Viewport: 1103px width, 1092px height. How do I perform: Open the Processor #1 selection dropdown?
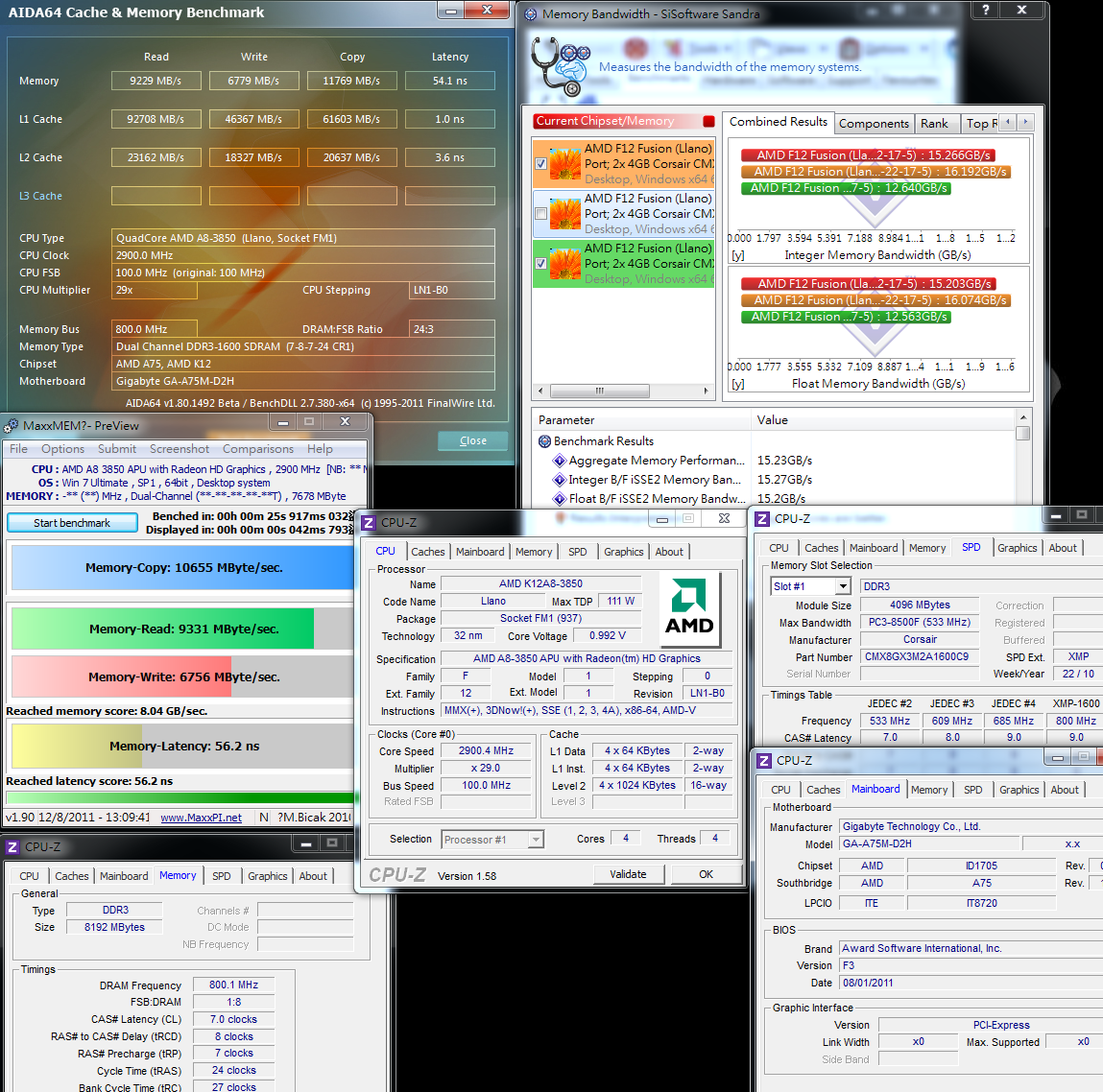coord(536,840)
